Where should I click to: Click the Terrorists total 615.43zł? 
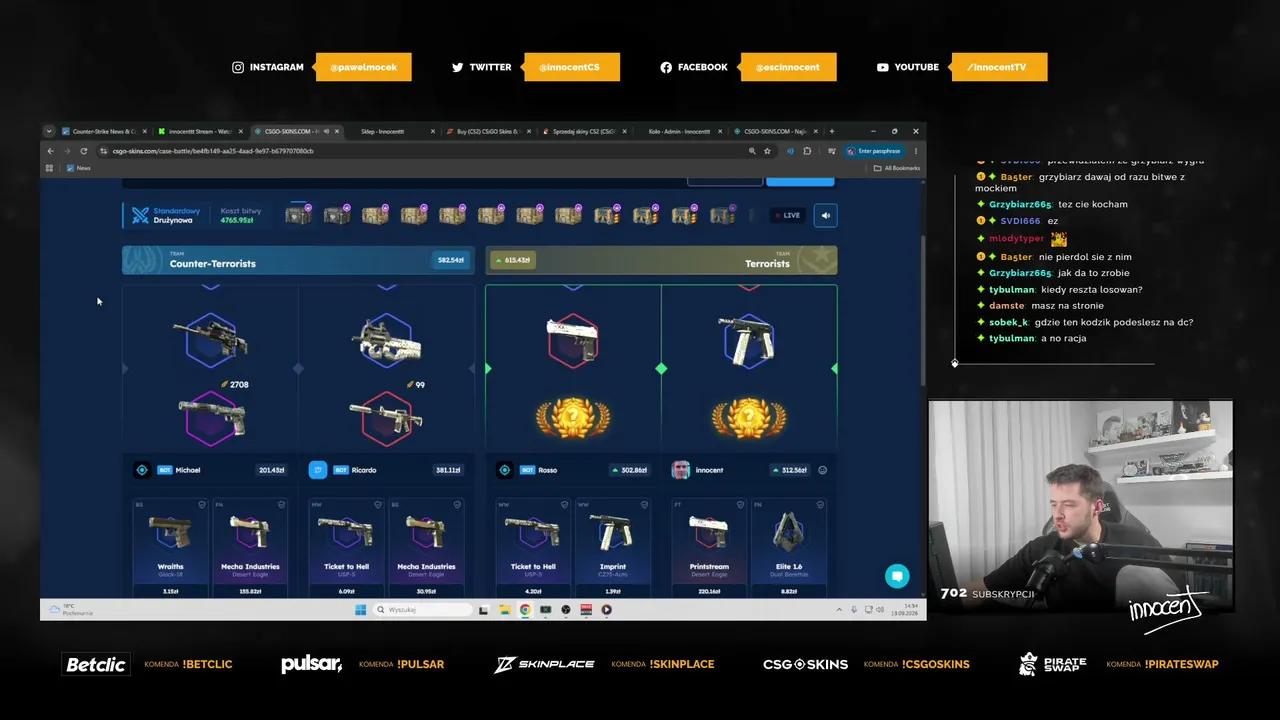[512, 260]
